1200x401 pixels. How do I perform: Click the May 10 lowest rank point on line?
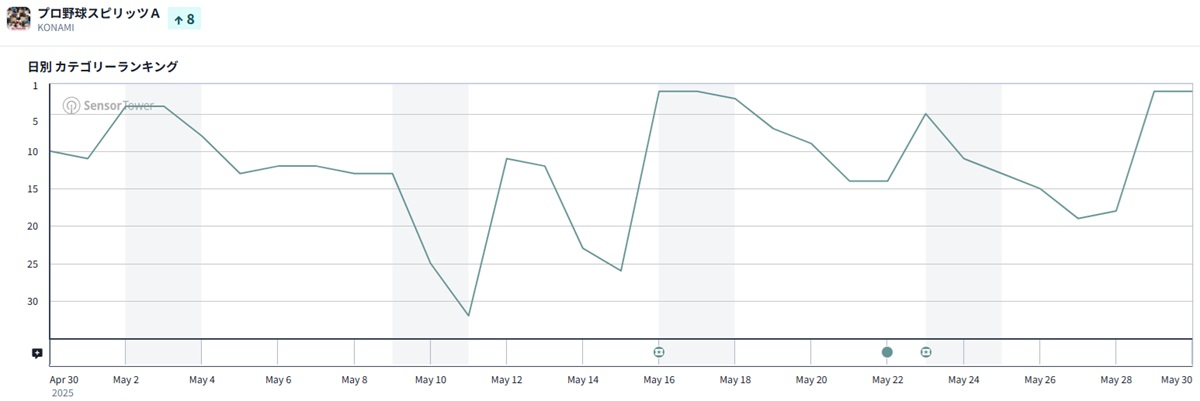[x=468, y=316]
